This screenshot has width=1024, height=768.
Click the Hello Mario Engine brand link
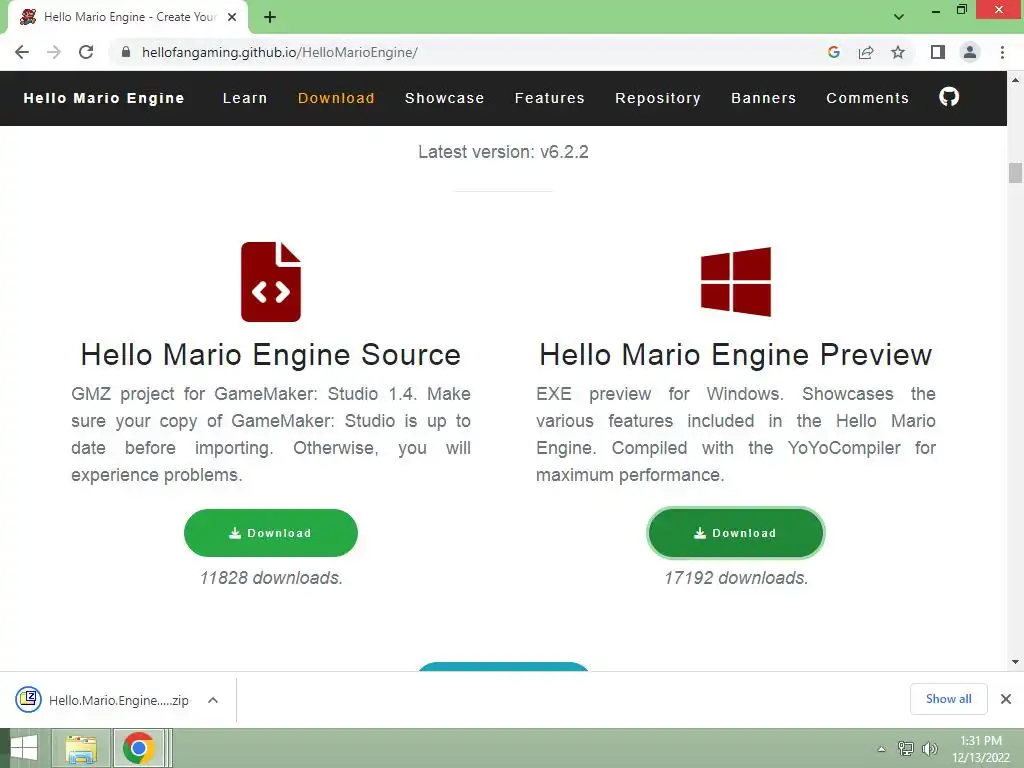click(104, 98)
